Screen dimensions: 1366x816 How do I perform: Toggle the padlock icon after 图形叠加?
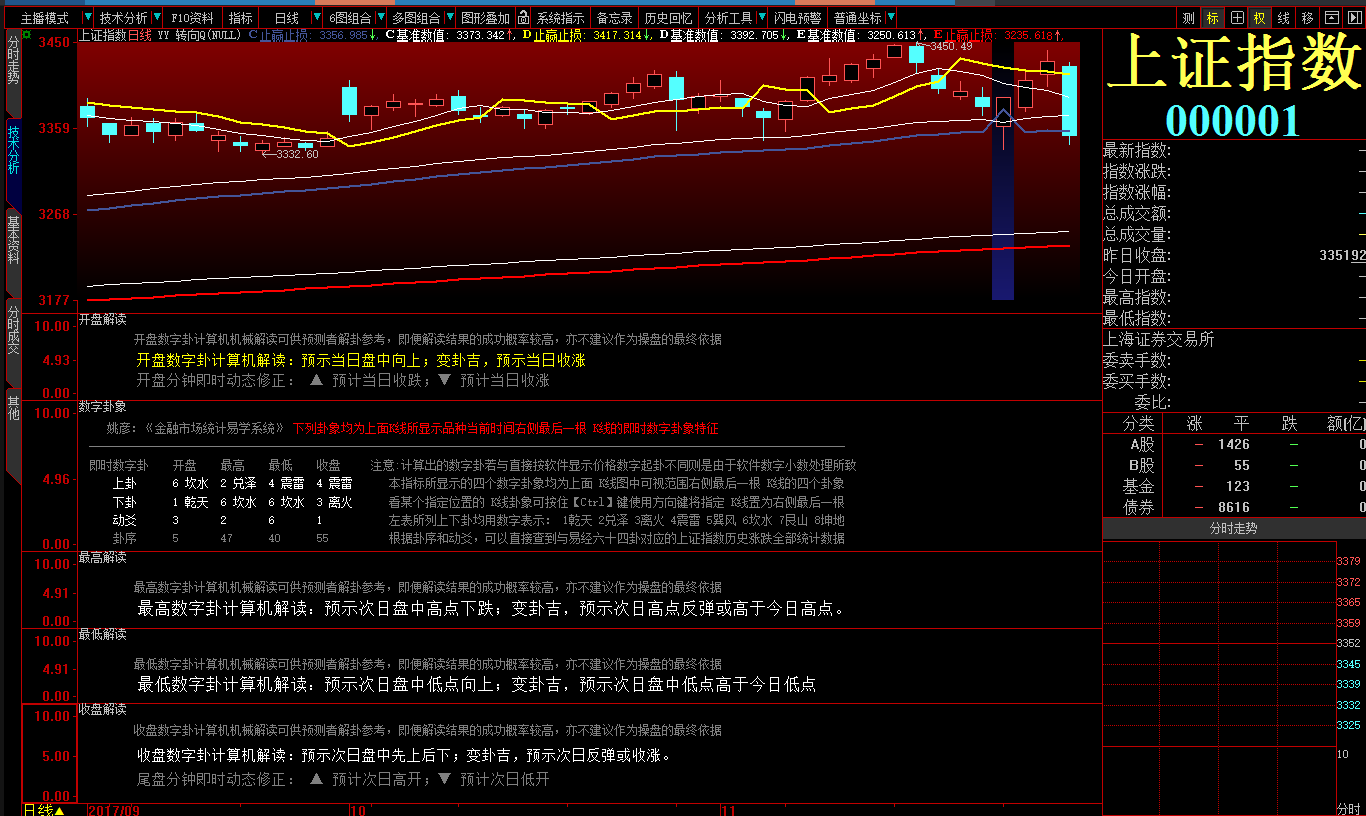[x=523, y=18]
